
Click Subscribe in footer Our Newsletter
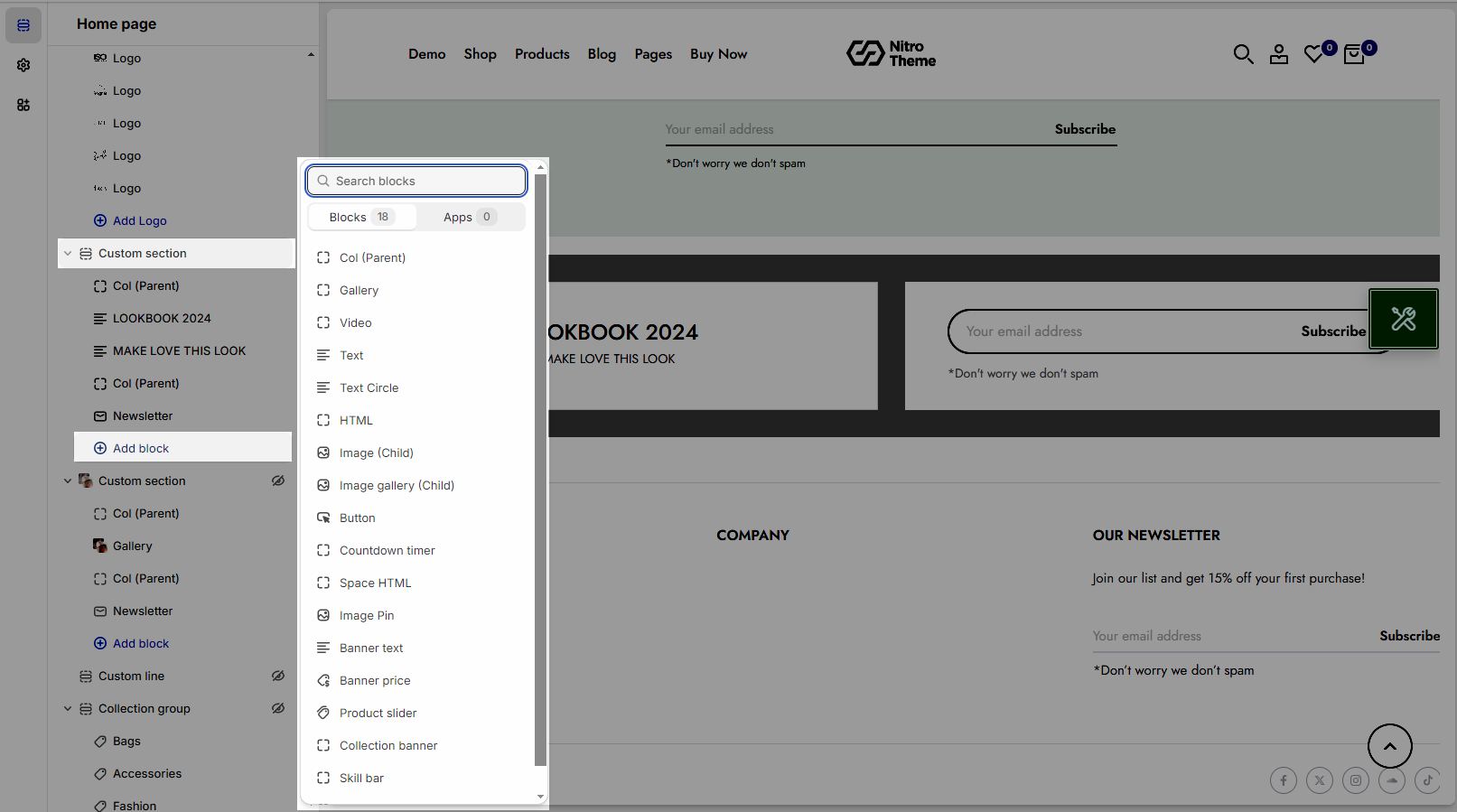point(1410,636)
